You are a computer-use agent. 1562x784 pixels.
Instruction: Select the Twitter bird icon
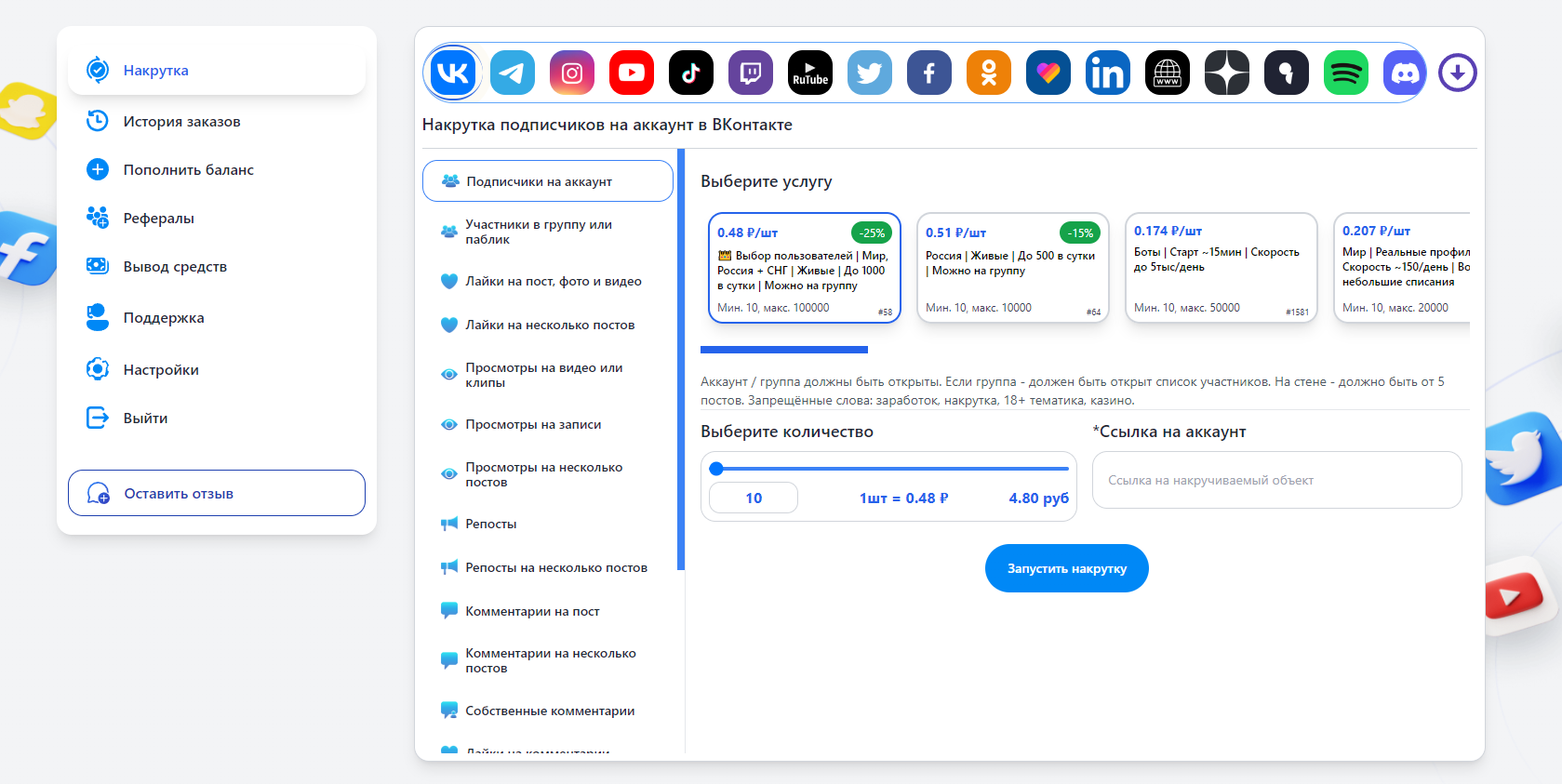pos(870,73)
